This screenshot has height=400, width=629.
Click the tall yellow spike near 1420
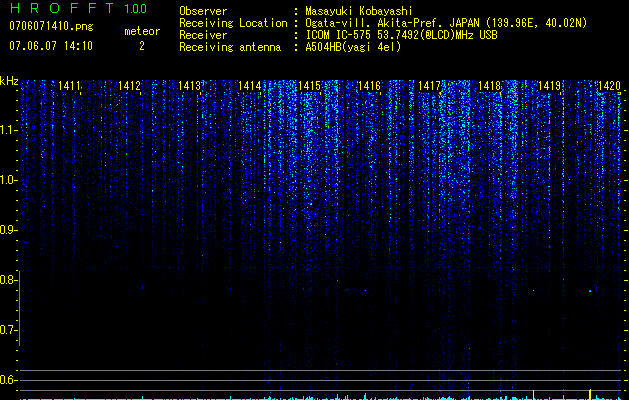[590, 394]
